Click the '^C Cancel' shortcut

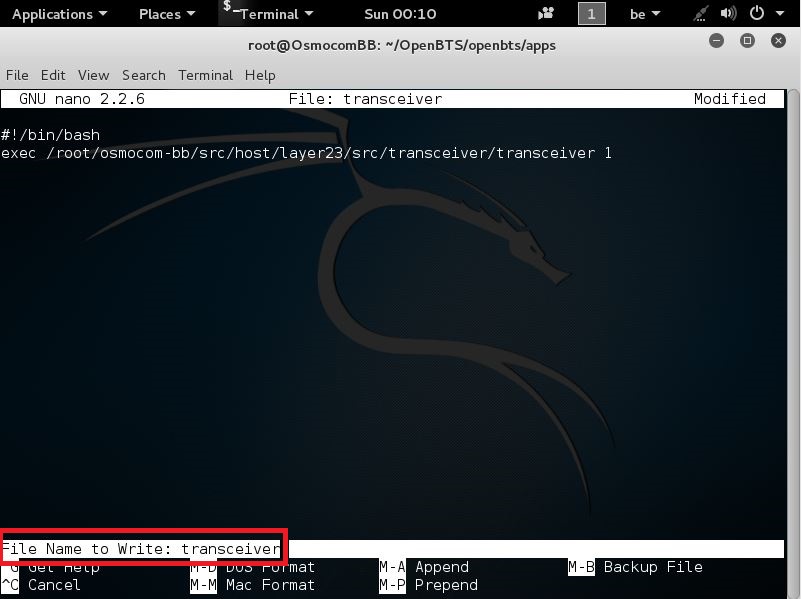point(41,585)
